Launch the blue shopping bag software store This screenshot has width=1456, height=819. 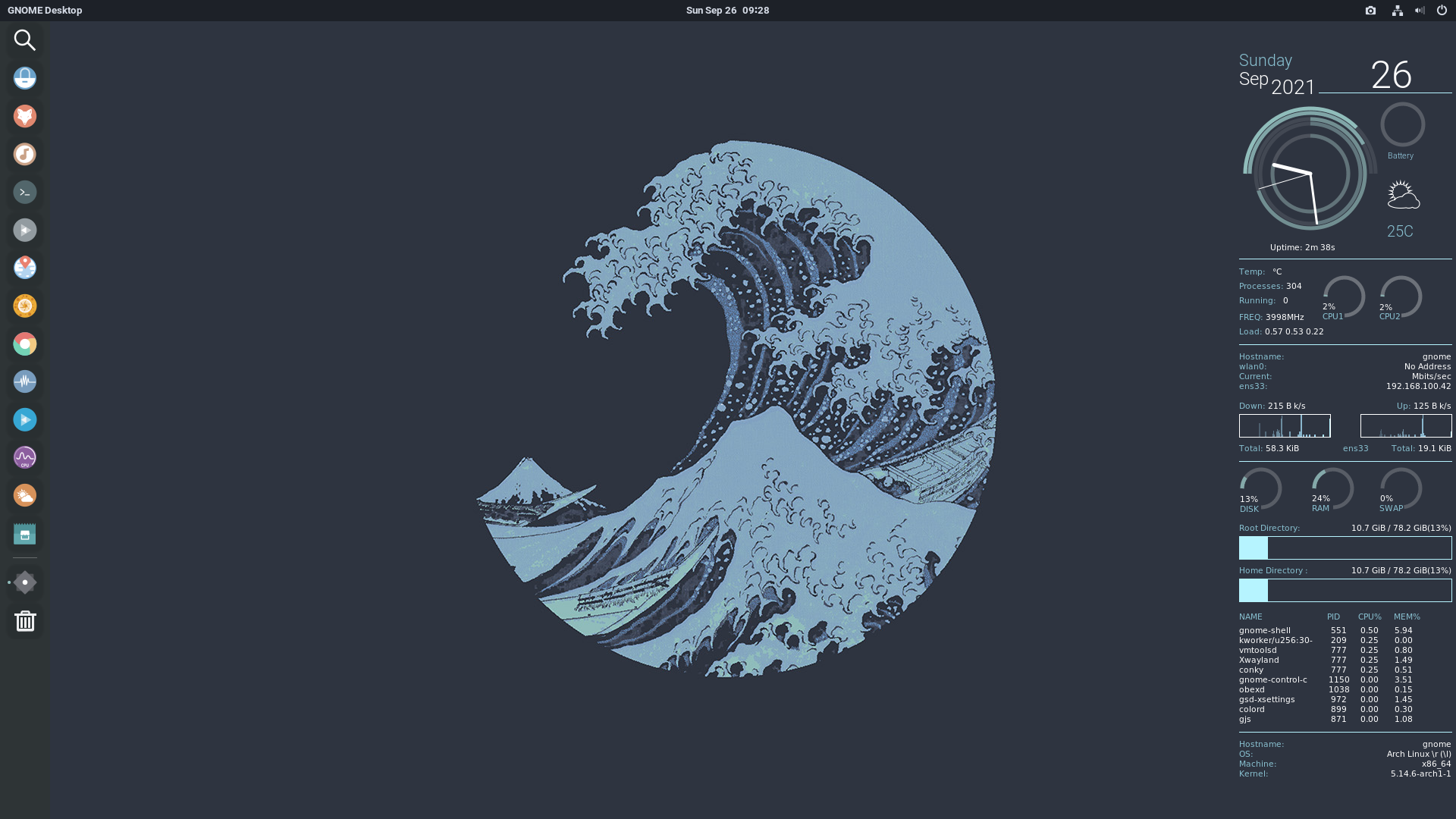25,78
